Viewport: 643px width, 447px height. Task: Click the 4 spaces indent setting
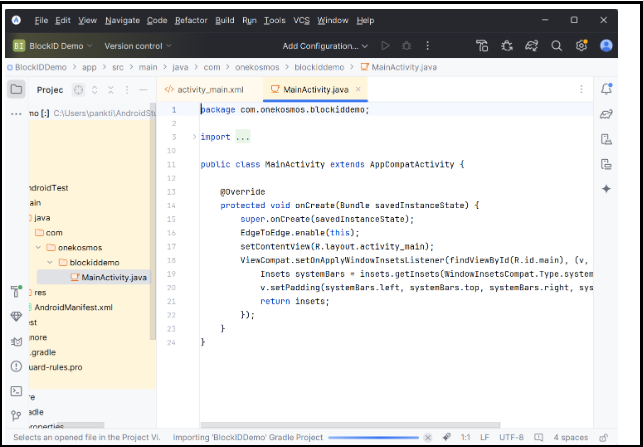click(x=569, y=437)
